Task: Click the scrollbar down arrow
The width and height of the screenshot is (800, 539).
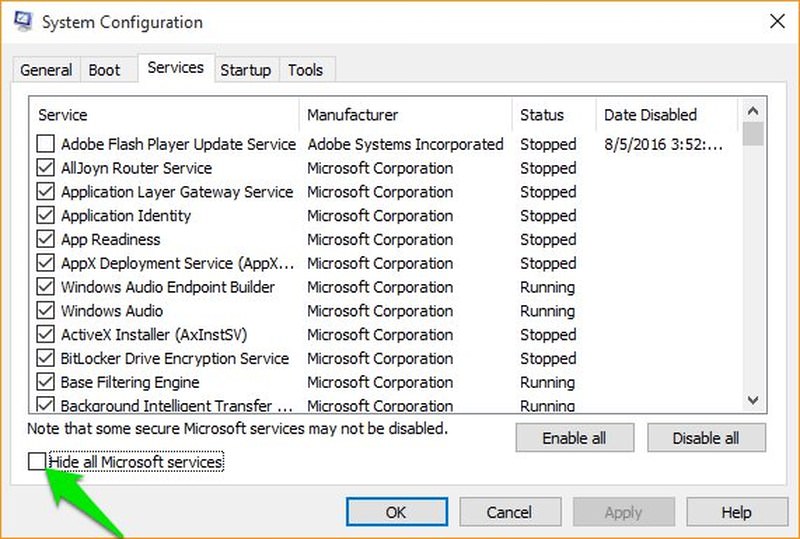Action: pyautogui.click(x=753, y=400)
